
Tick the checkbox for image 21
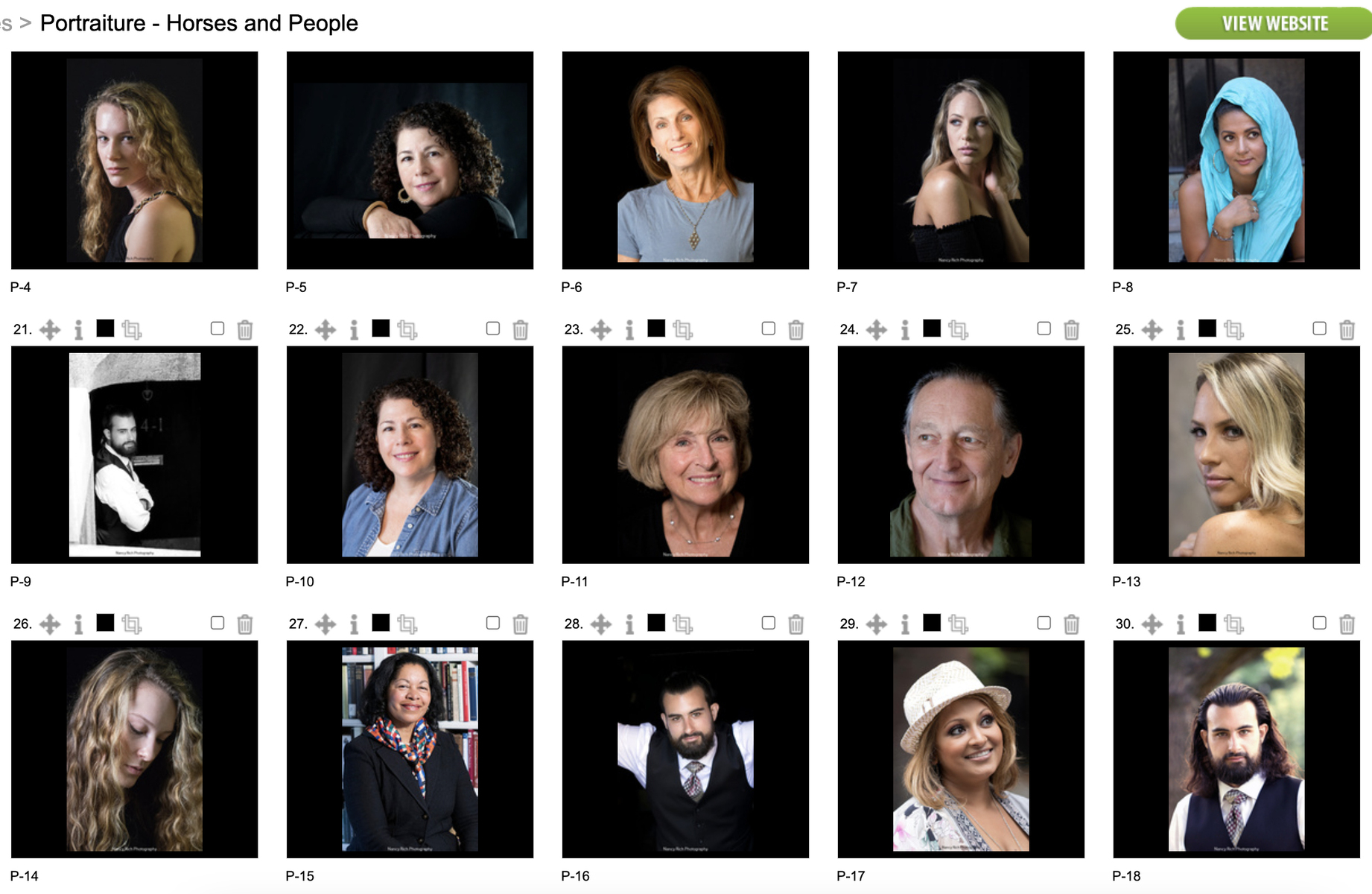[x=217, y=329]
